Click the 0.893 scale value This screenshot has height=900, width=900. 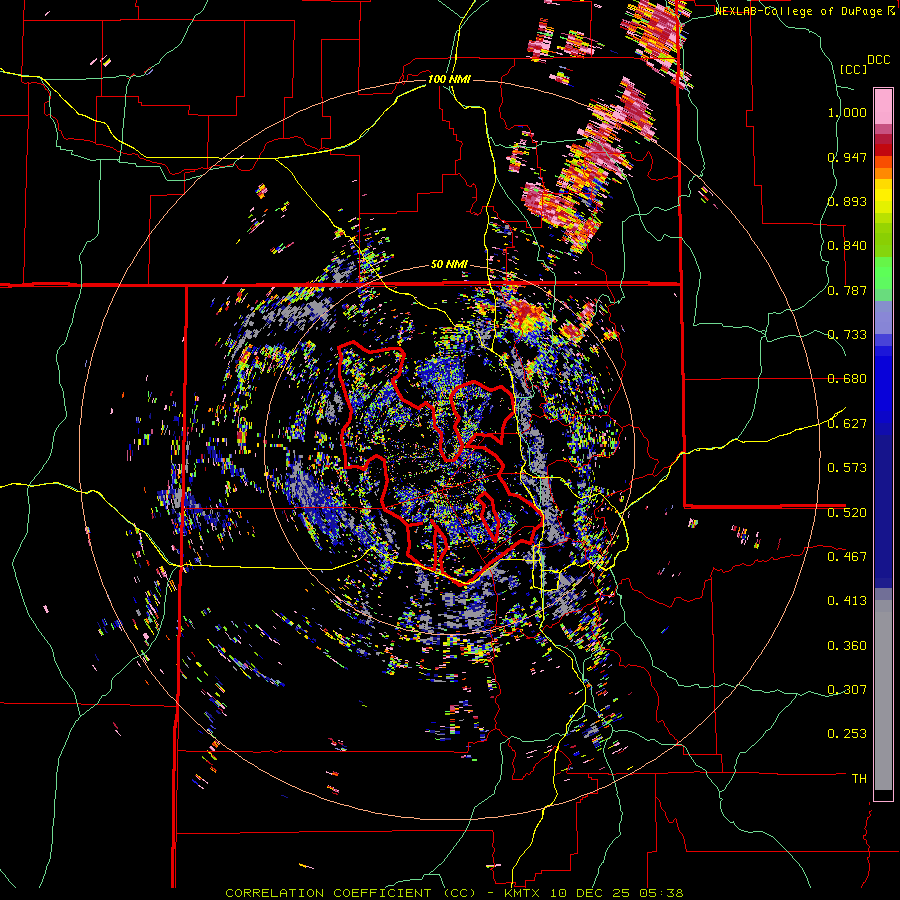[x=847, y=201]
